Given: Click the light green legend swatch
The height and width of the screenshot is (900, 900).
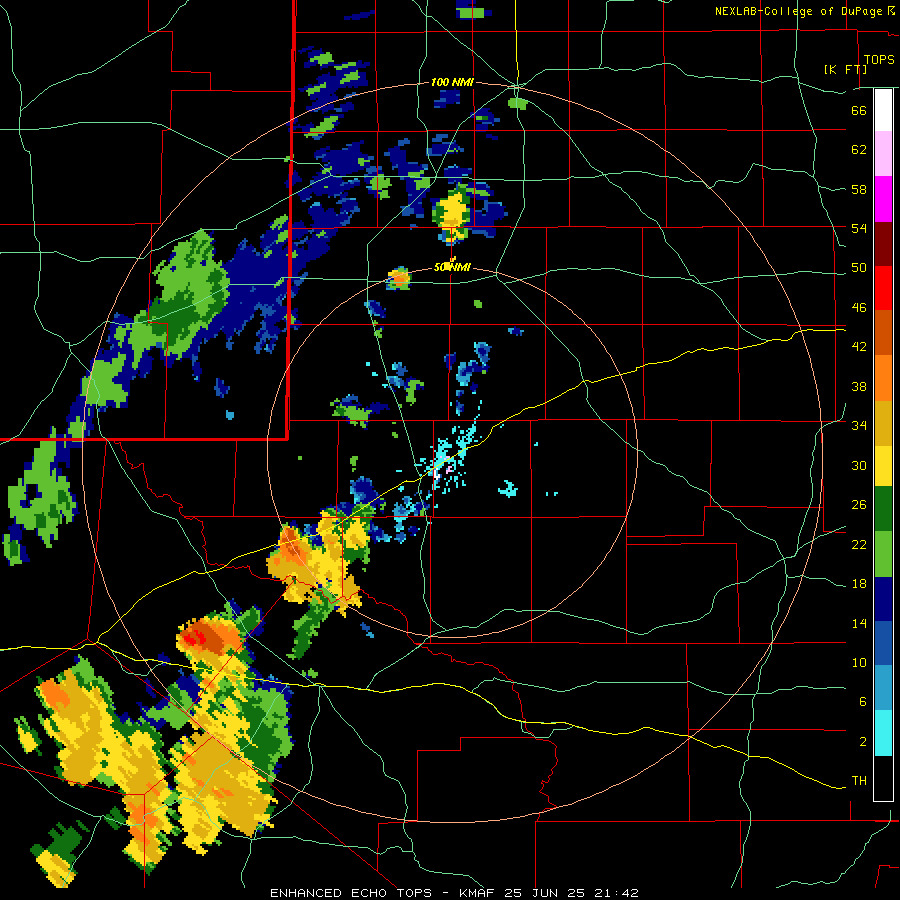Looking at the screenshot, I should coord(883,554).
